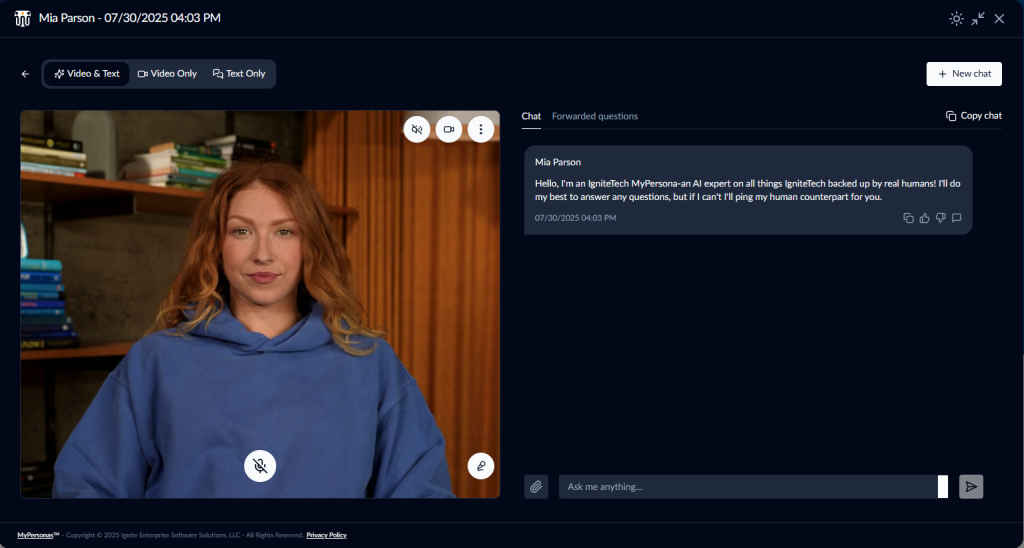Toggle the video camera button
This screenshot has width=1024, height=548.
click(449, 129)
